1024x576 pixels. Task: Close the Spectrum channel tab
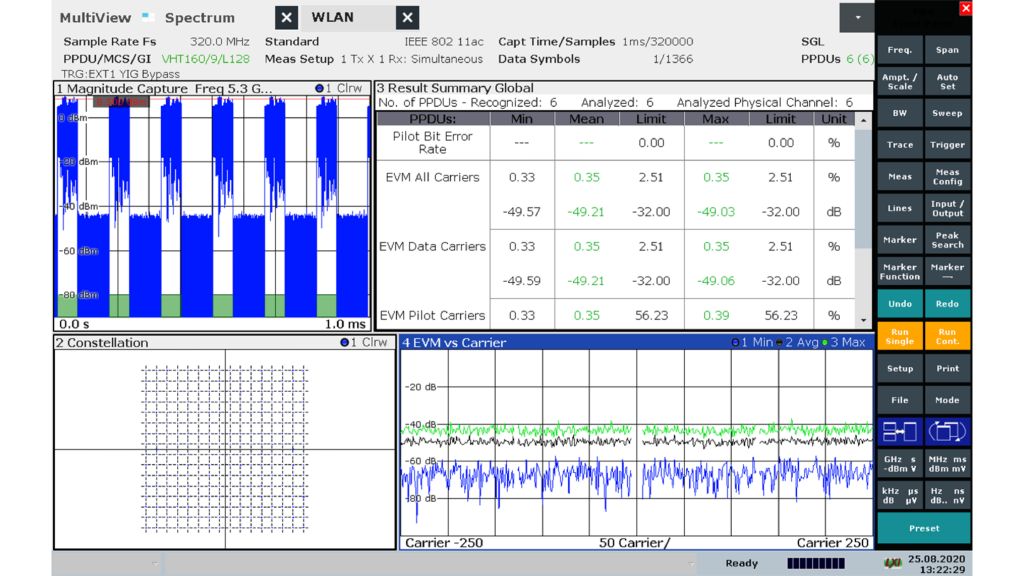[x=286, y=18]
